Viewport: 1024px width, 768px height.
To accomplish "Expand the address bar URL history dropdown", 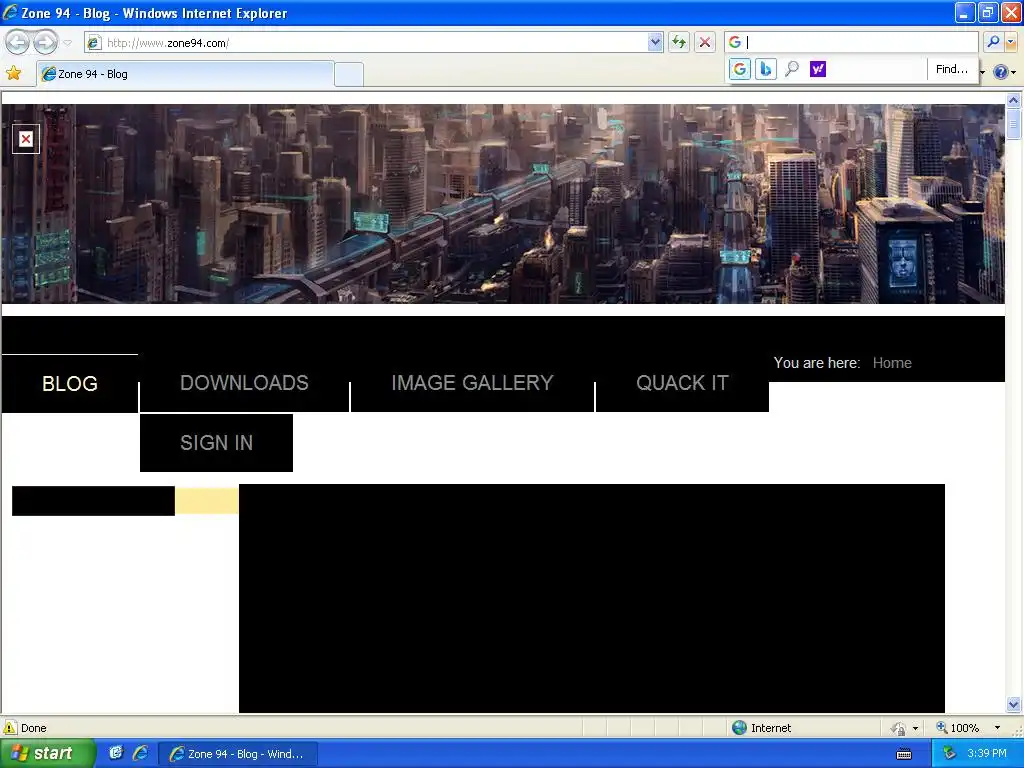I will (655, 43).
